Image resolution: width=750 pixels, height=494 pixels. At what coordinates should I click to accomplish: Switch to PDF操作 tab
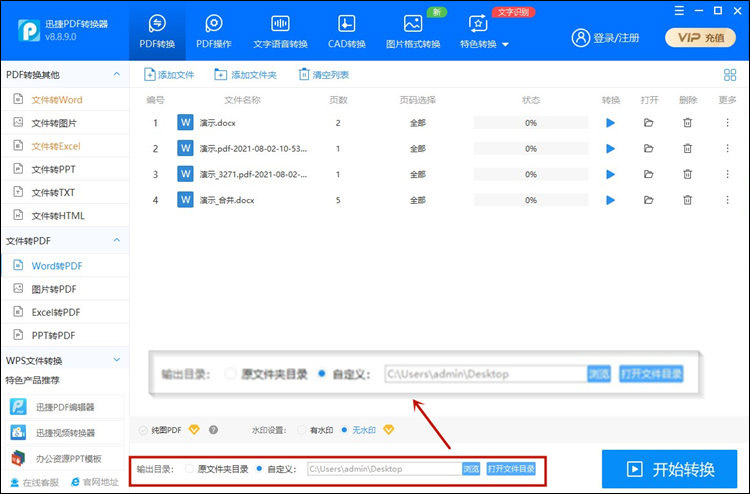214,33
